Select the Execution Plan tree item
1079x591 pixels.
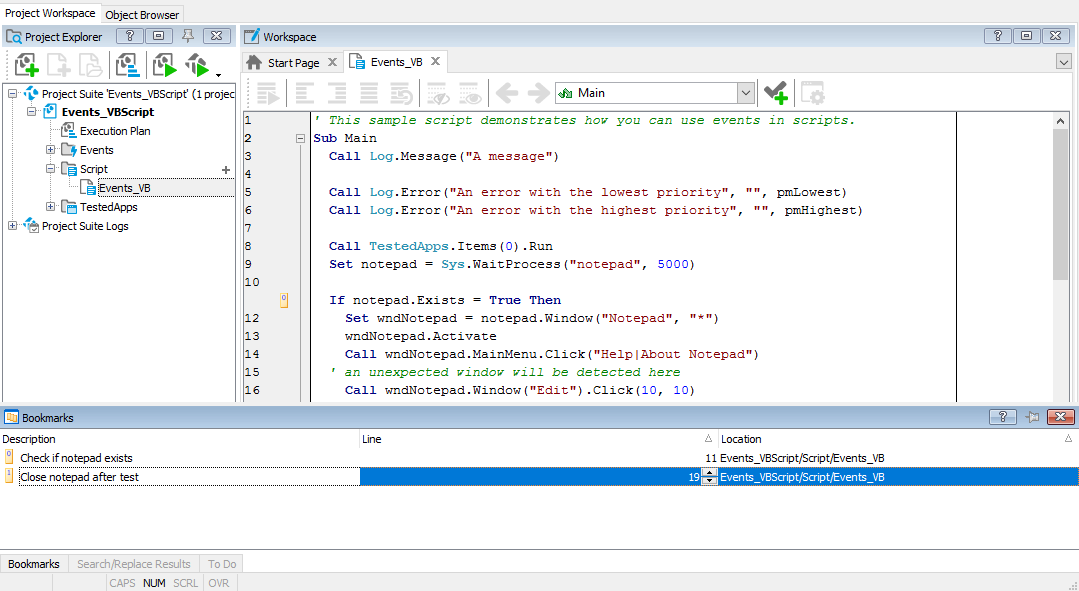coord(115,131)
